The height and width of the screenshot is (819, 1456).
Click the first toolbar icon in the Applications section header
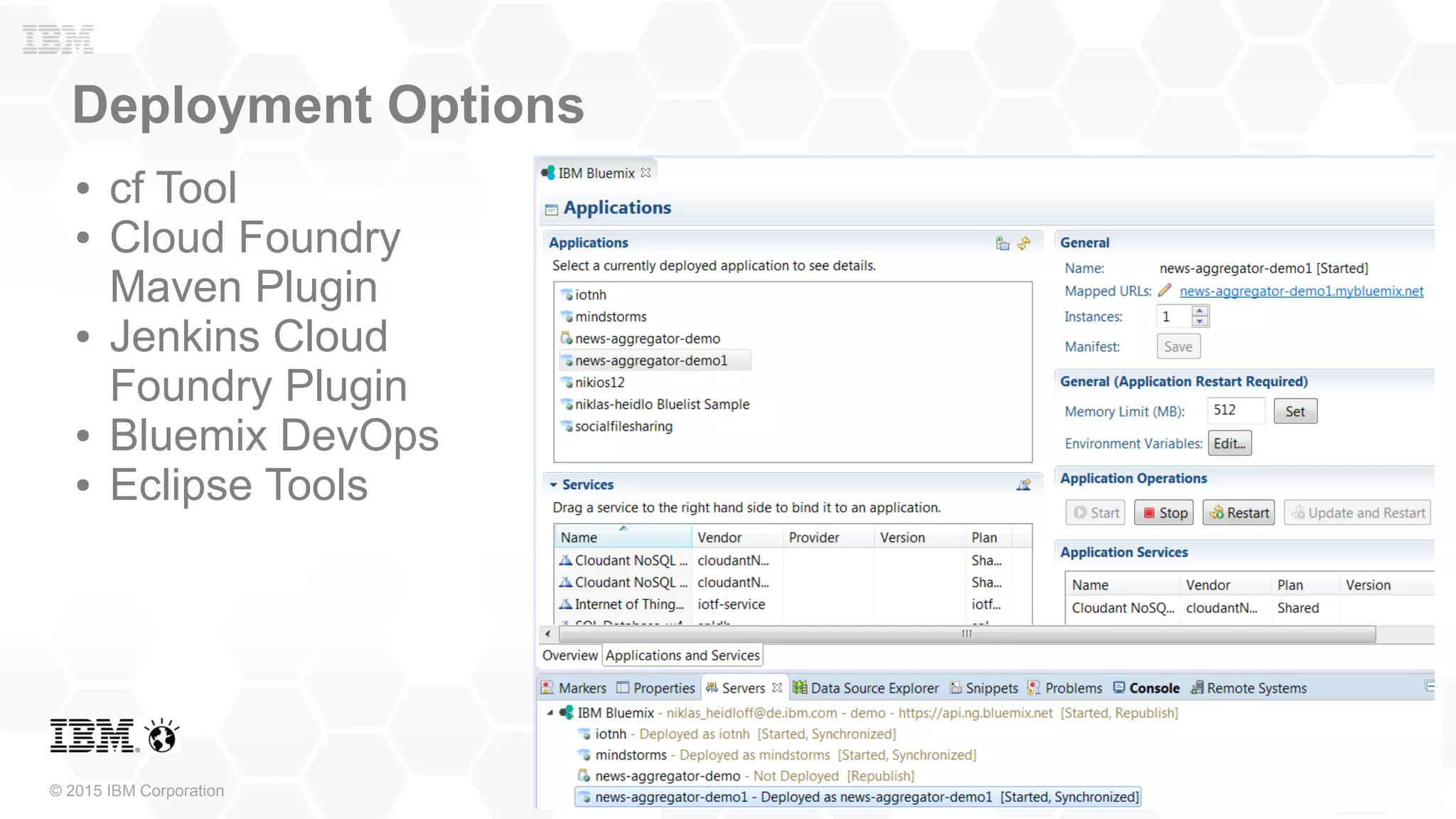point(1002,243)
